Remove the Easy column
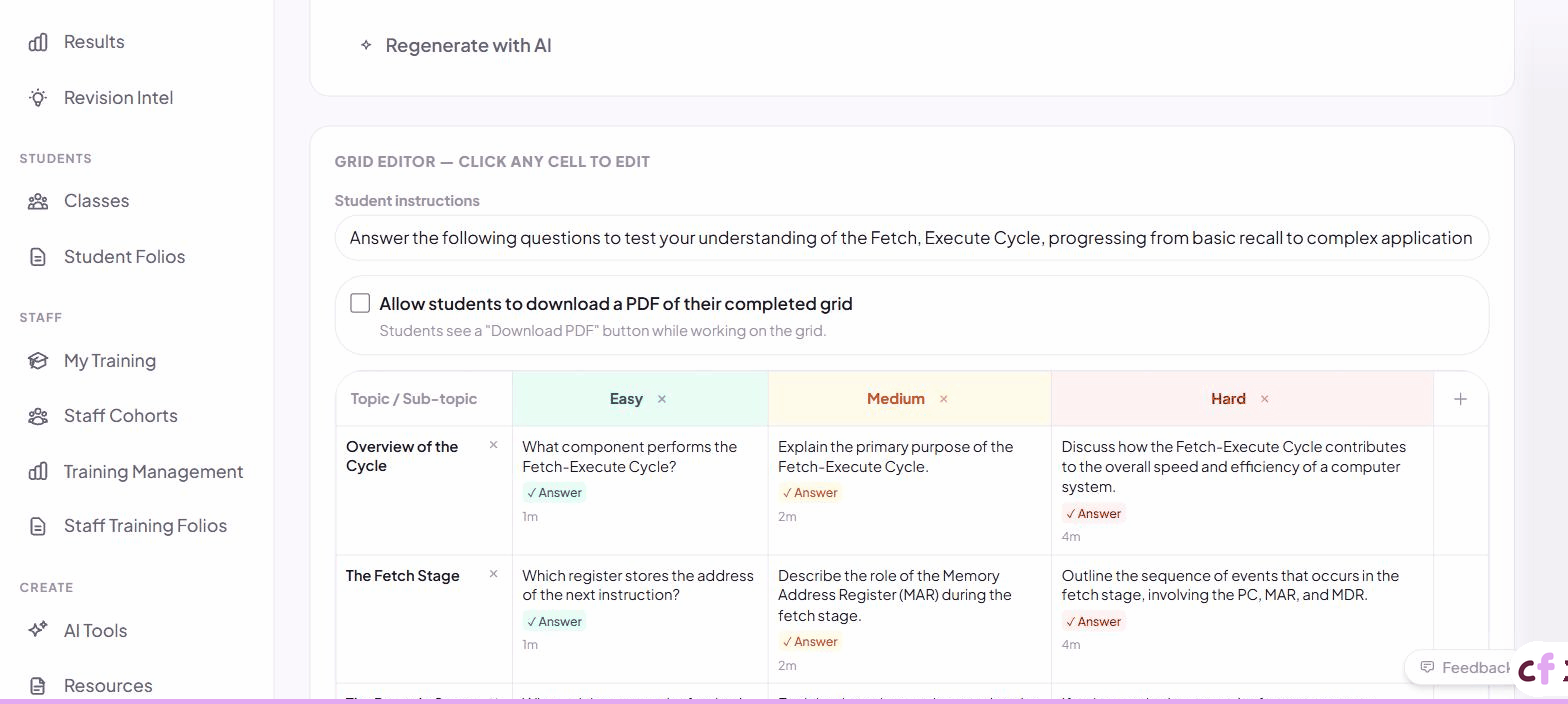Screen dimensions: 1568x704 pyautogui.click(x=662, y=399)
